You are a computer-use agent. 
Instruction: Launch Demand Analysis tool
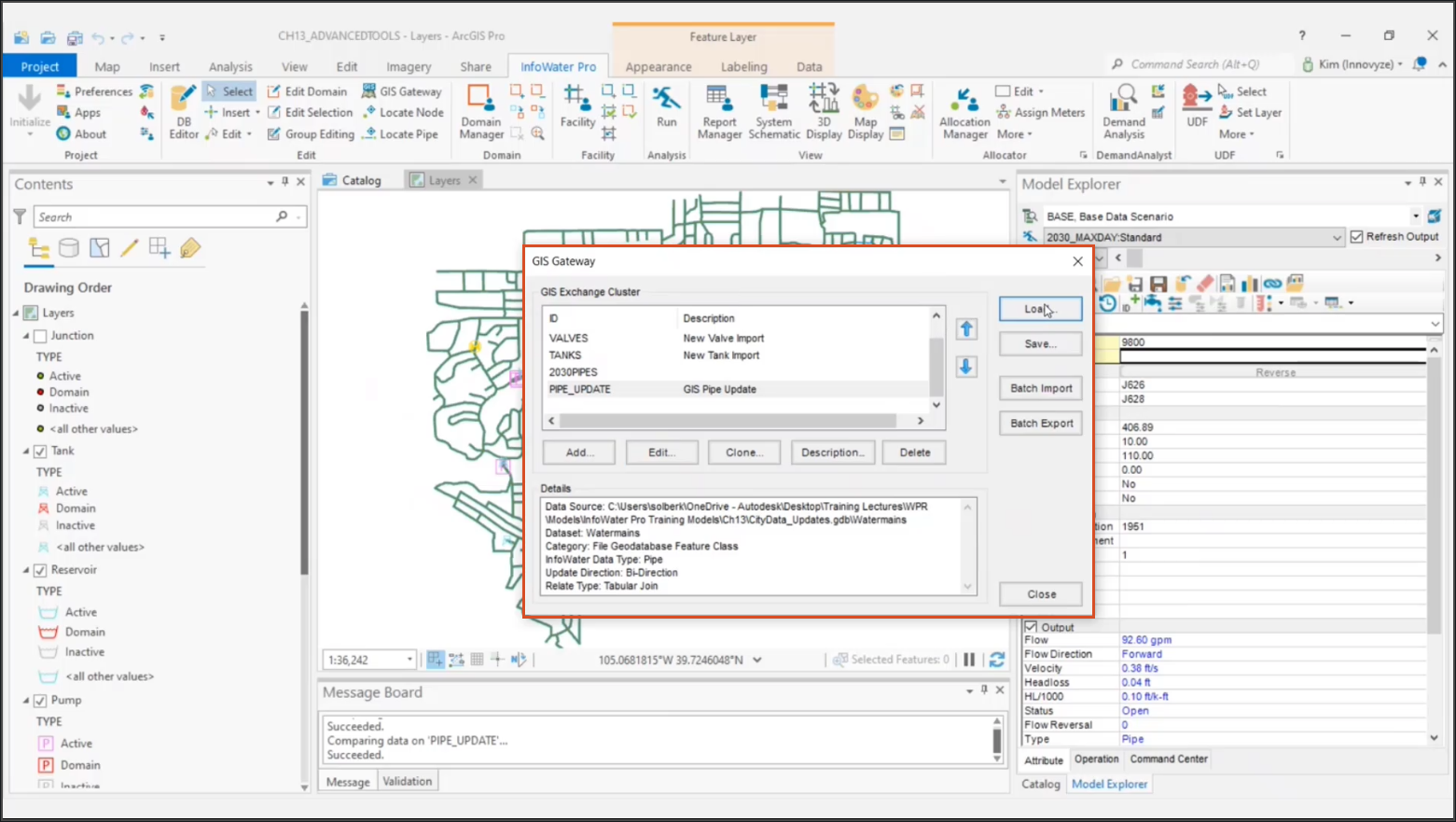[1124, 112]
